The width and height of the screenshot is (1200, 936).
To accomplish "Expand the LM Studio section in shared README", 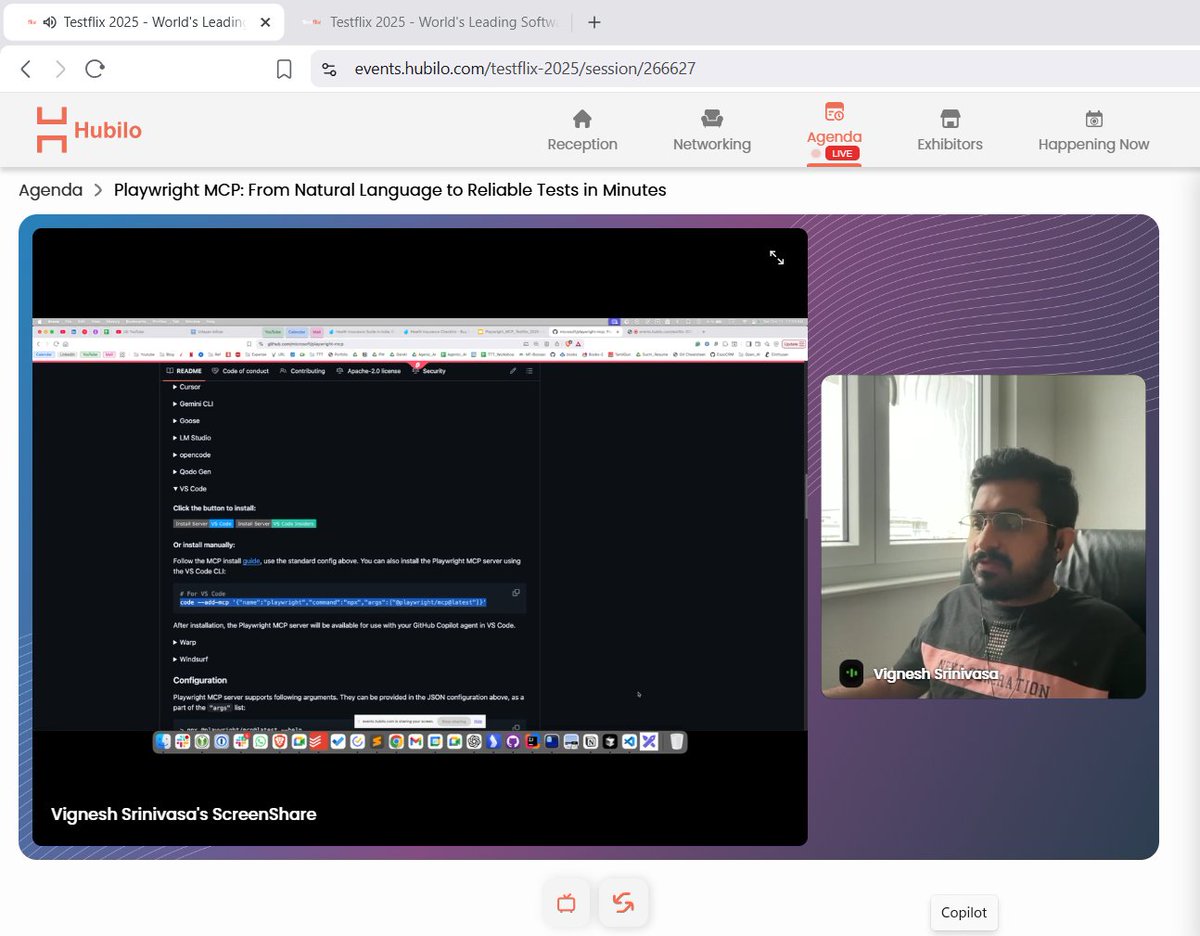I will (192, 438).
